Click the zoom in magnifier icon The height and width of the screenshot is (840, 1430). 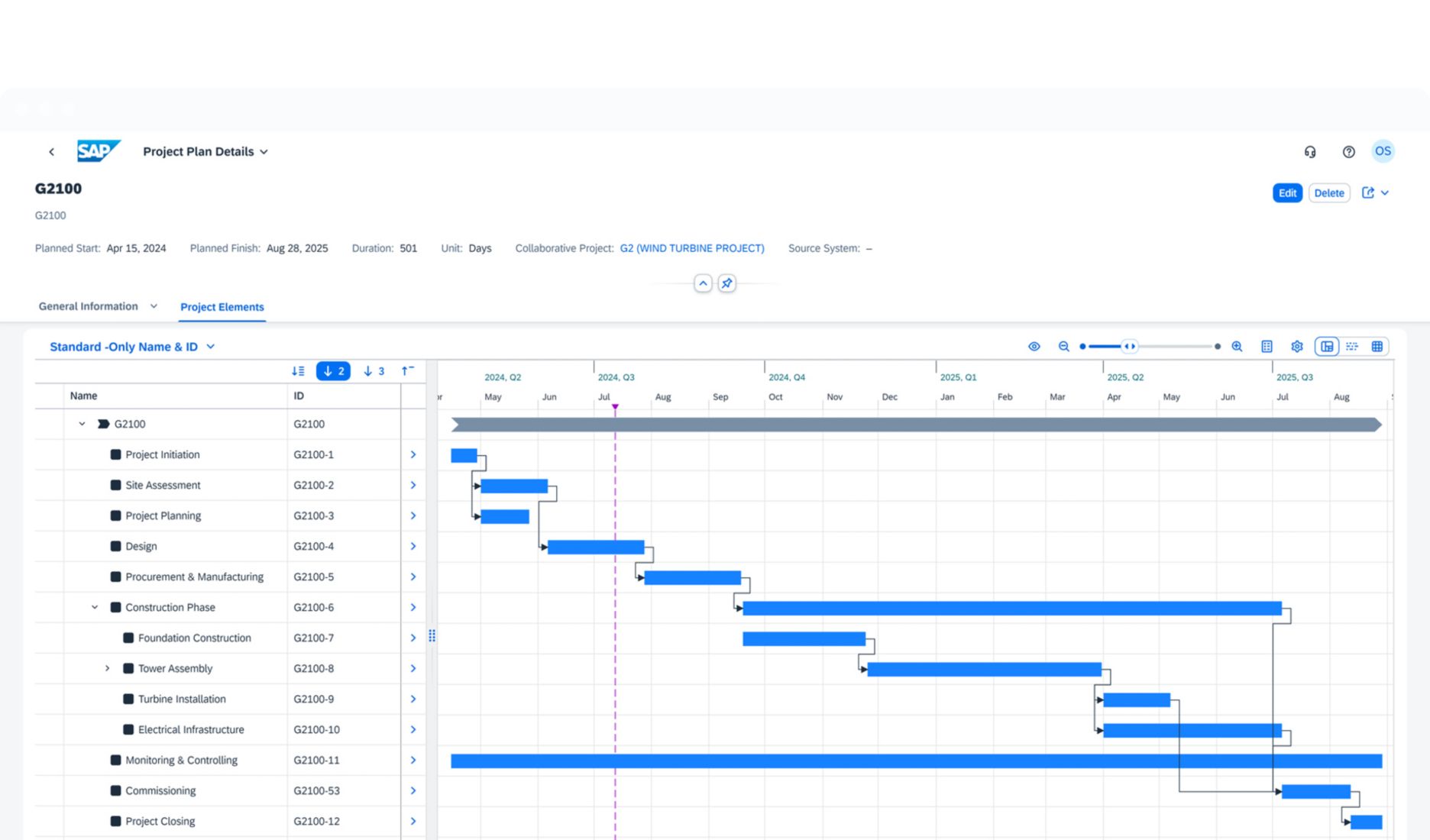pyautogui.click(x=1237, y=347)
